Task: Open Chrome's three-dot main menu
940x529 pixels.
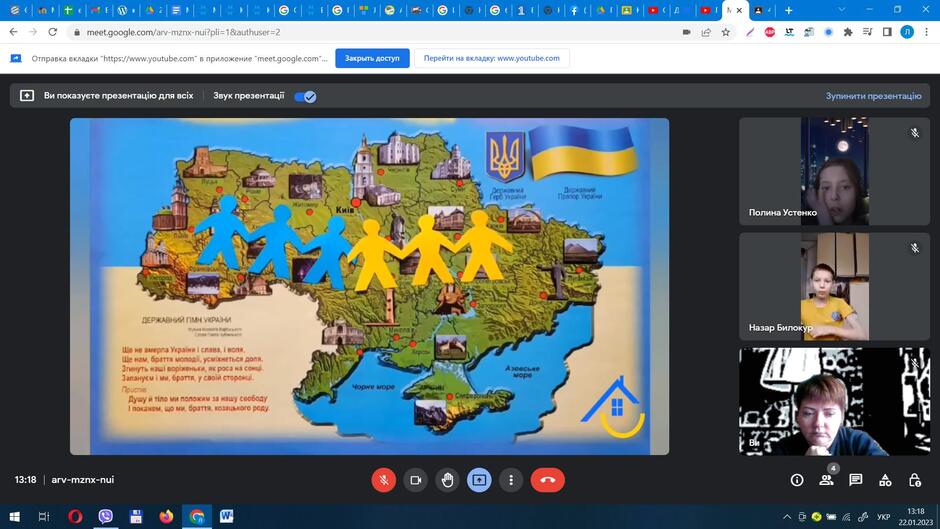Action: coord(927,32)
